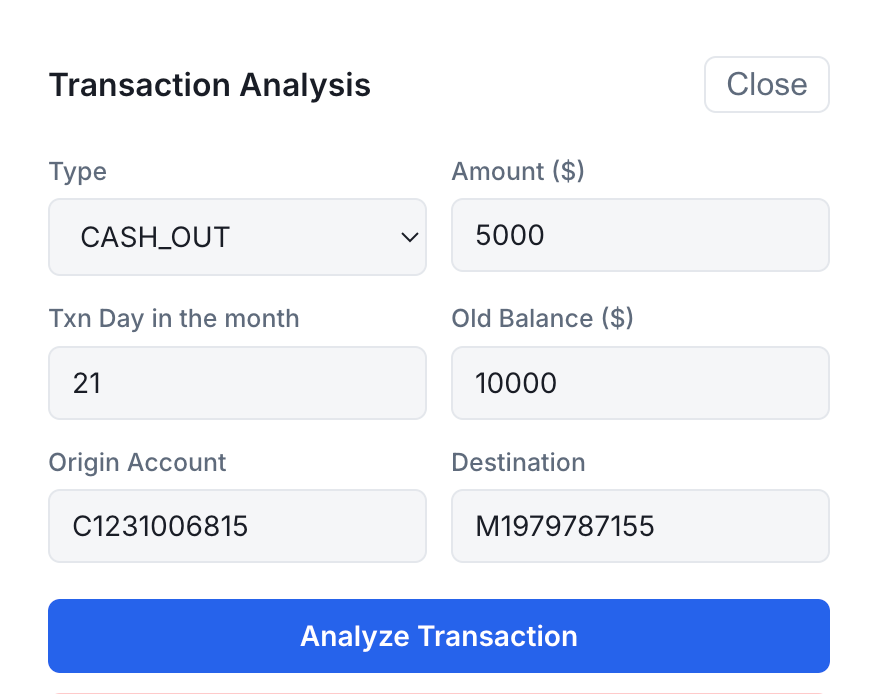Viewport: 876px width, 694px height.
Task: Click the Old Balance ($) label
Action: (x=542, y=319)
